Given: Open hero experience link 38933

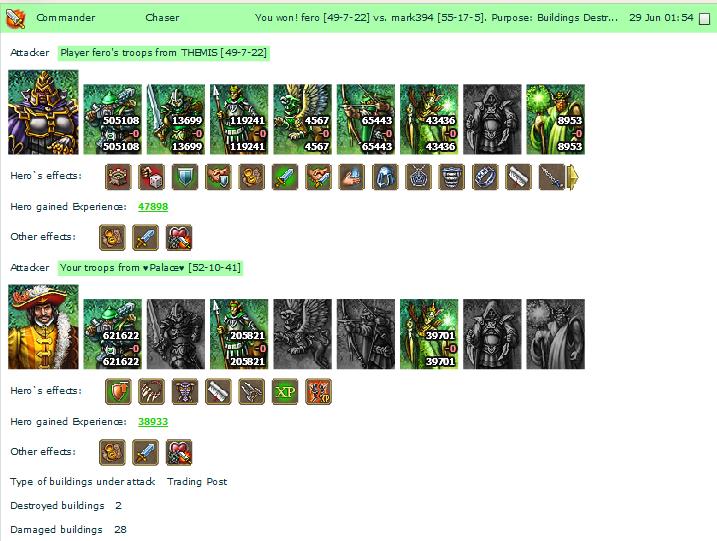Looking at the screenshot, I should click(x=153, y=422).
